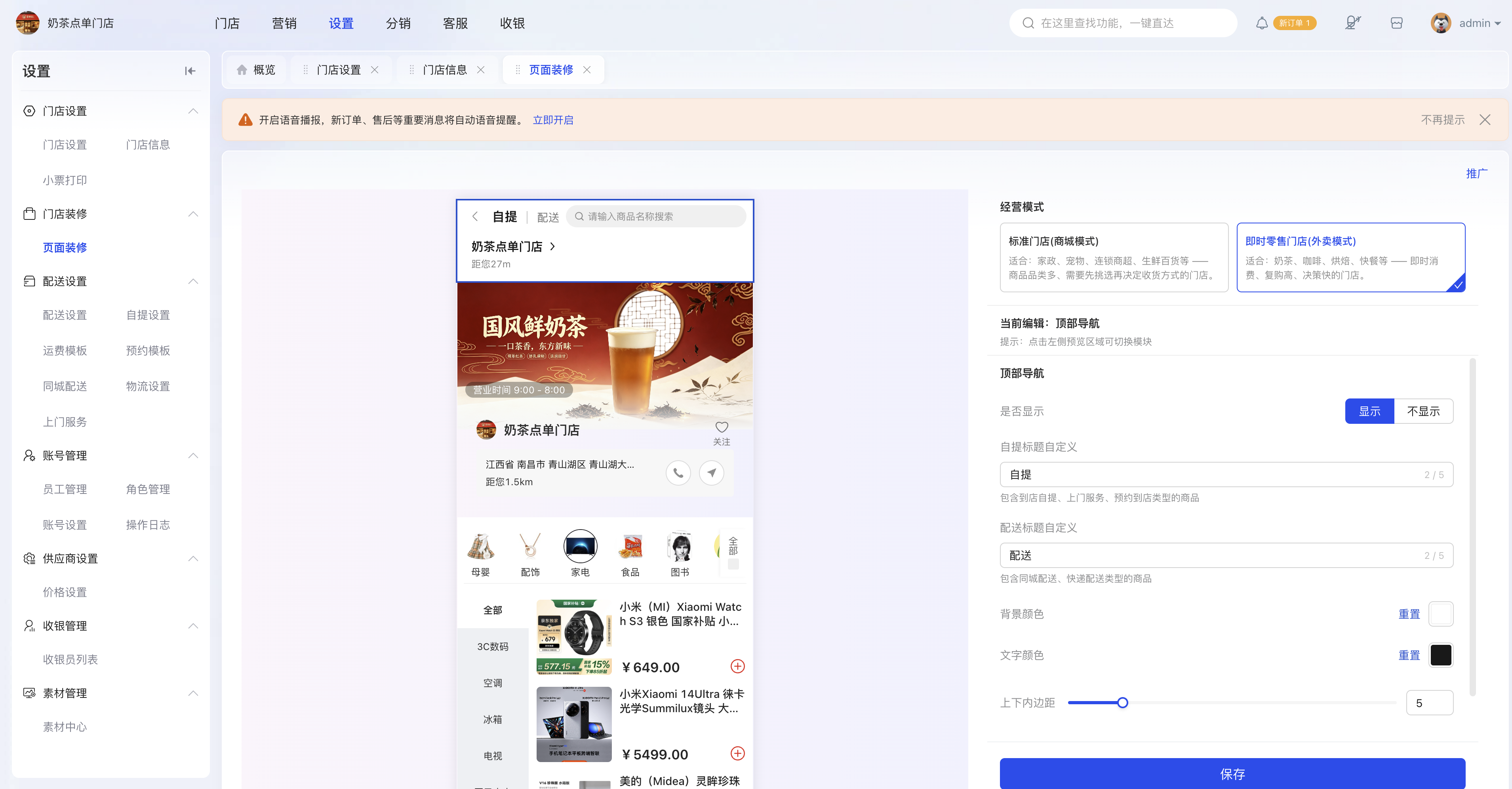Reset the 文字颜色 setting
1512x789 pixels.
(x=1409, y=655)
